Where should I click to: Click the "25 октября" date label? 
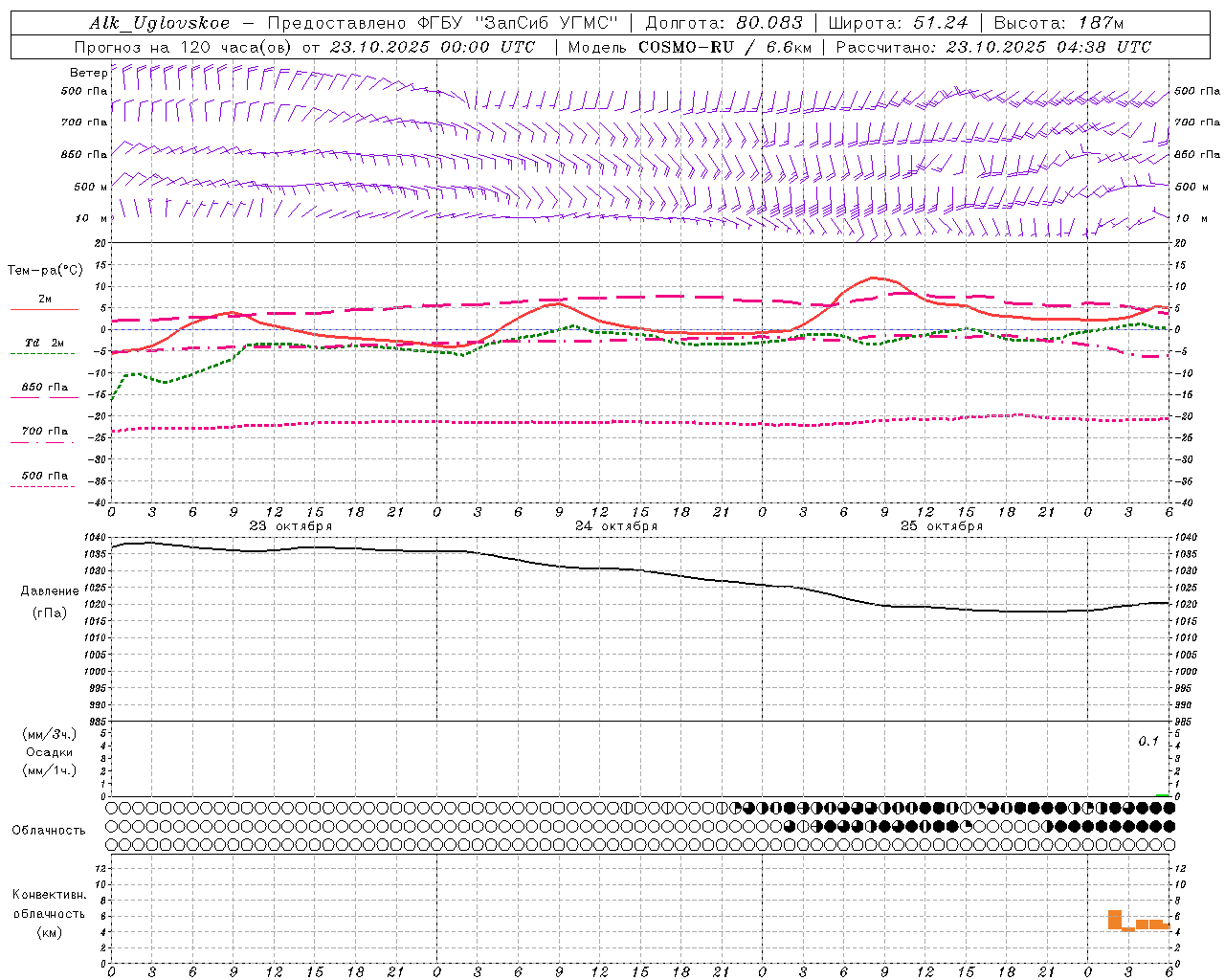tap(942, 526)
